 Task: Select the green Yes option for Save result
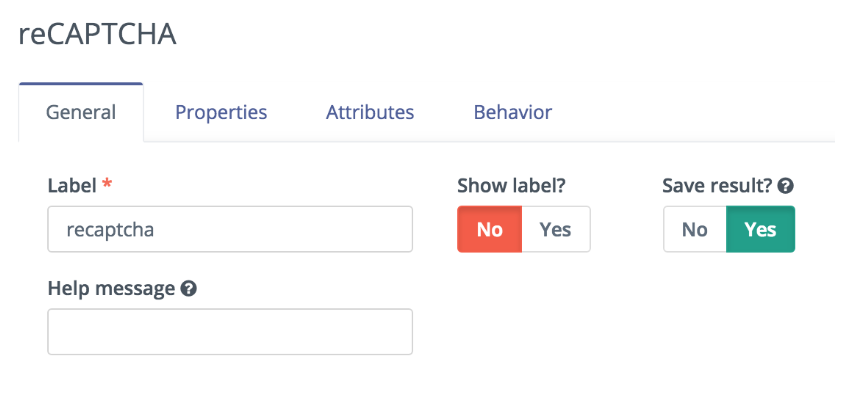coord(760,229)
